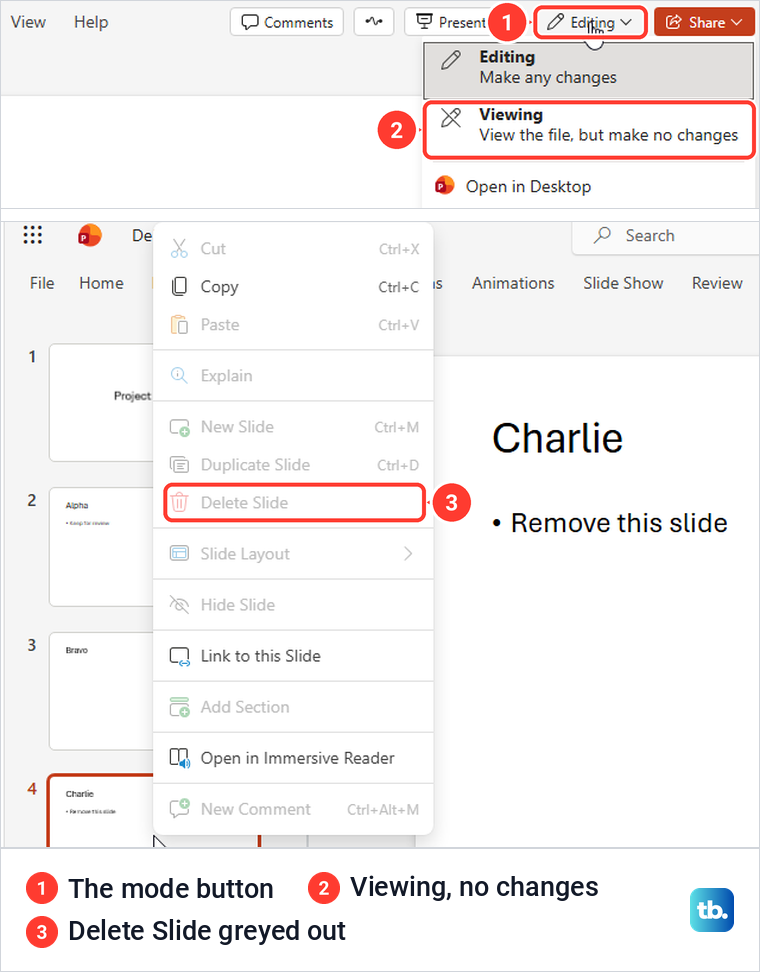Viewport: 760px width, 972px height.
Task: Select slide 4 Charlie thumbnail
Action: click(x=101, y=810)
